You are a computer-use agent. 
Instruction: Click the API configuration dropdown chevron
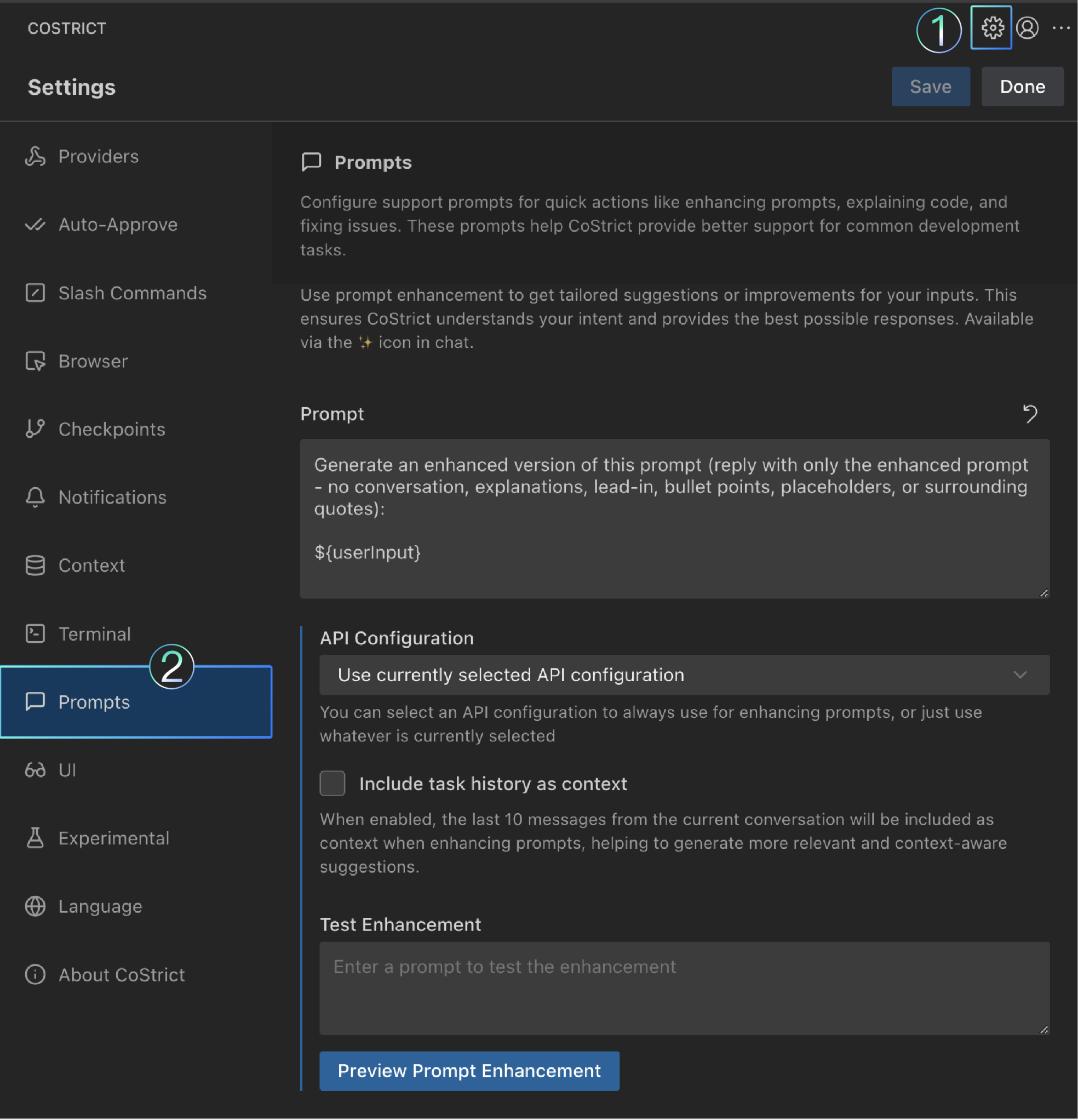click(x=1020, y=675)
